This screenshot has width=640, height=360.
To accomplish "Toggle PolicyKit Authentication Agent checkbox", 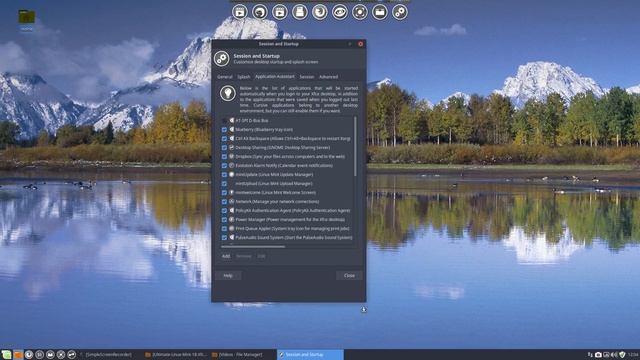I will [224, 211].
